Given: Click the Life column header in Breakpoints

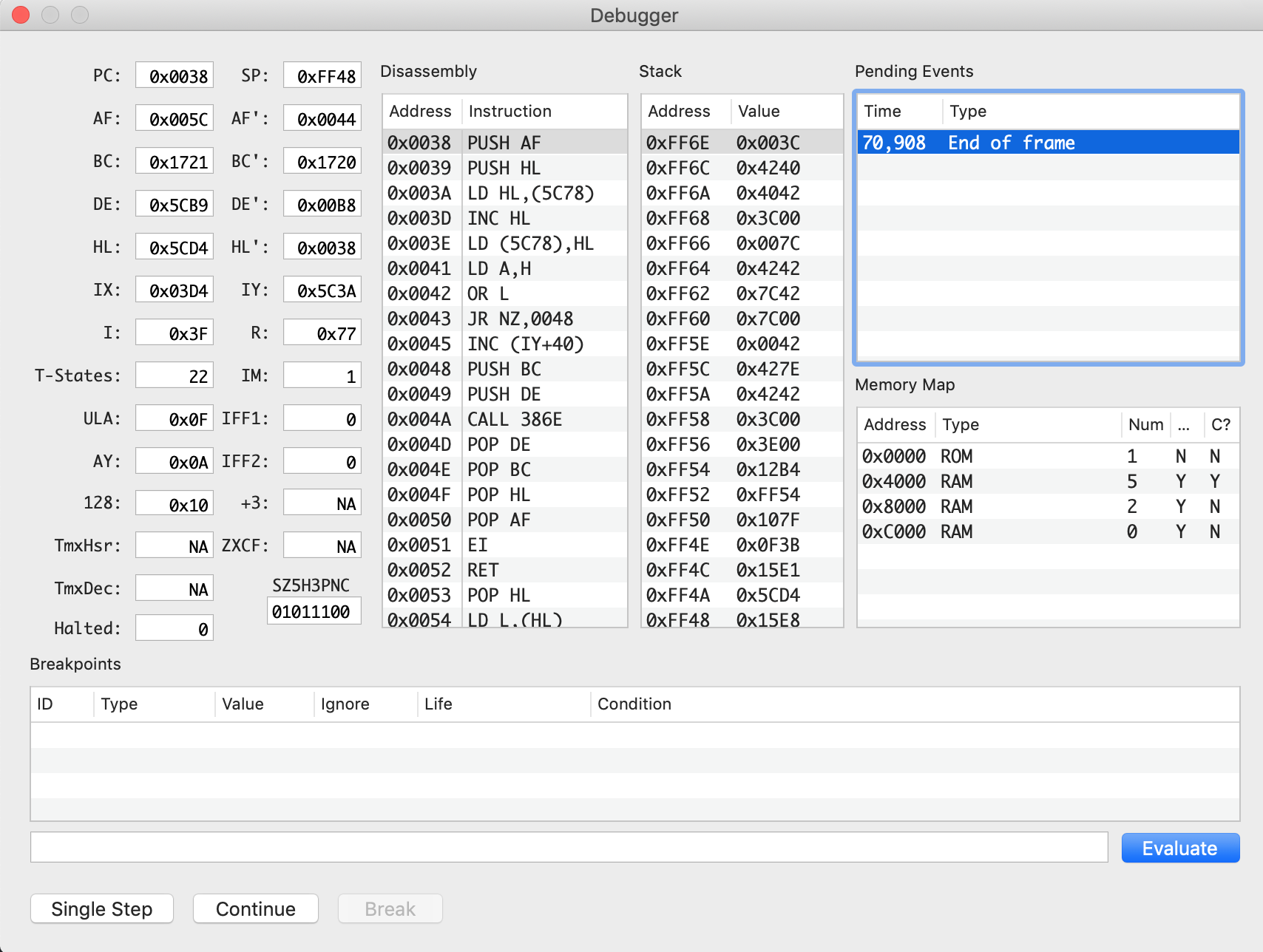Looking at the screenshot, I should point(504,704).
